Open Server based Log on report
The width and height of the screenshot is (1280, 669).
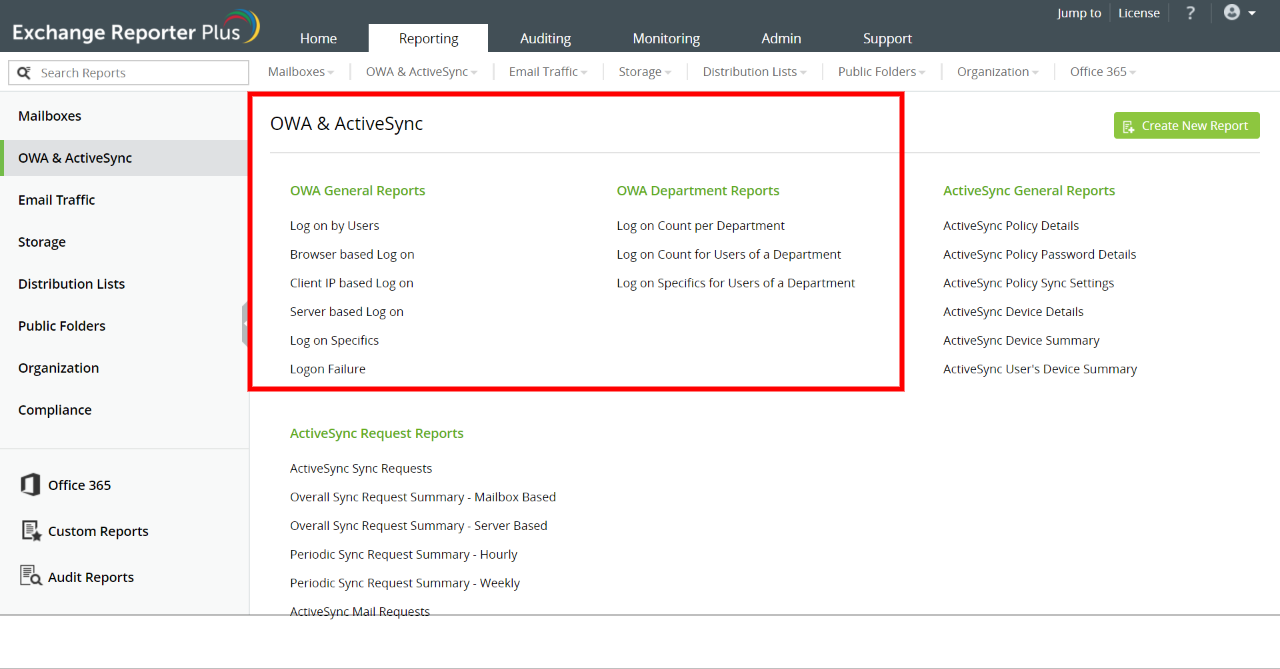(x=347, y=312)
